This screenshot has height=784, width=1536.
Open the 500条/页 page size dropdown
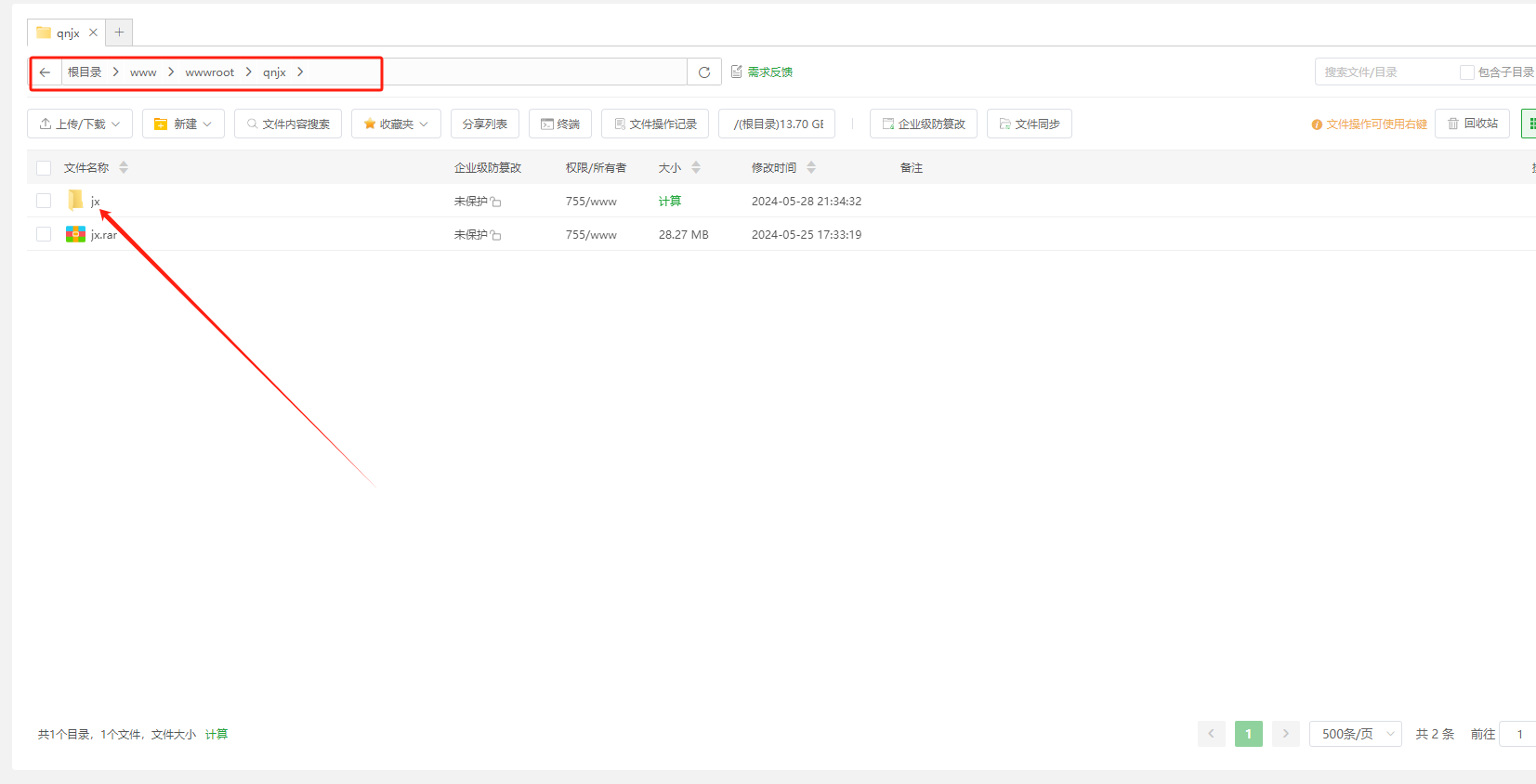[x=1355, y=734]
